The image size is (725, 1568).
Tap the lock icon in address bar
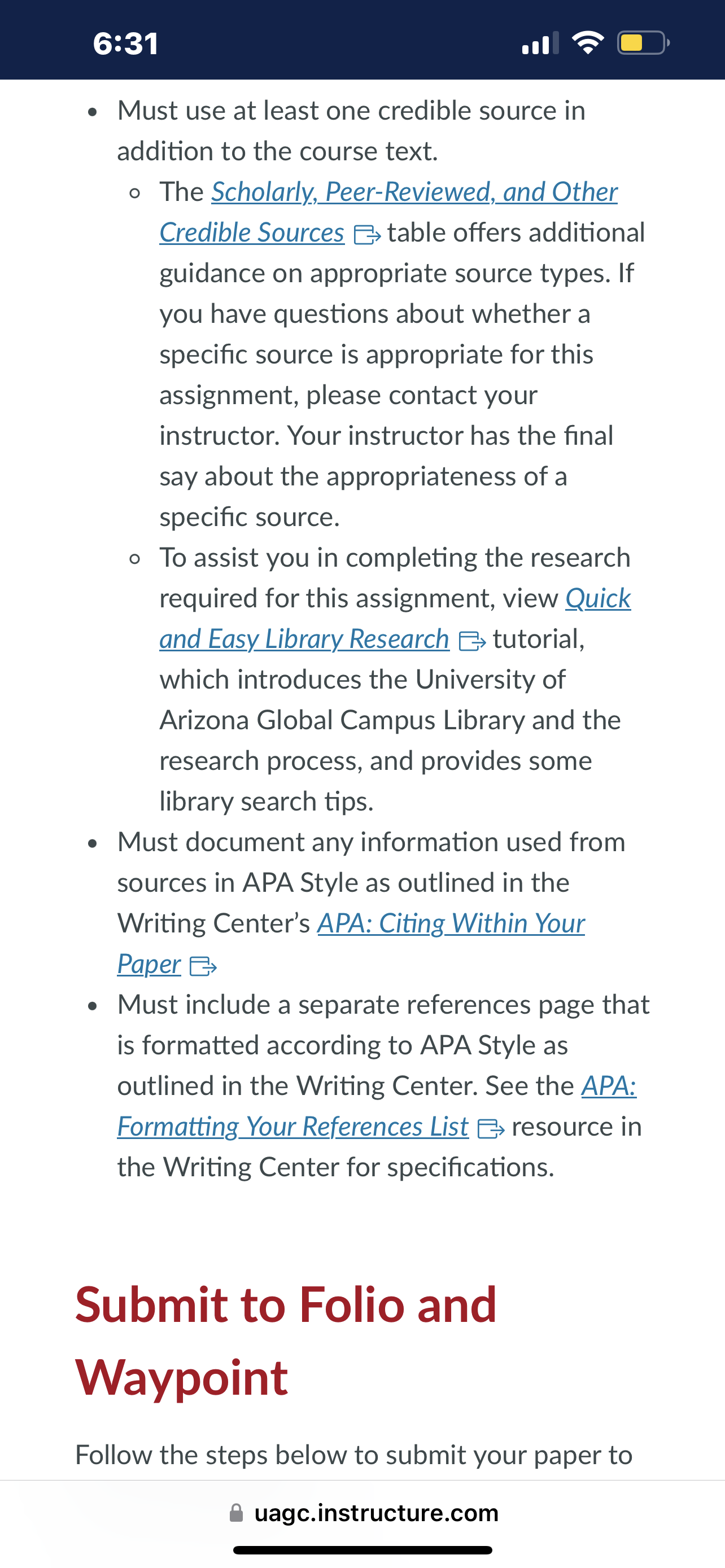click(x=236, y=1513)
